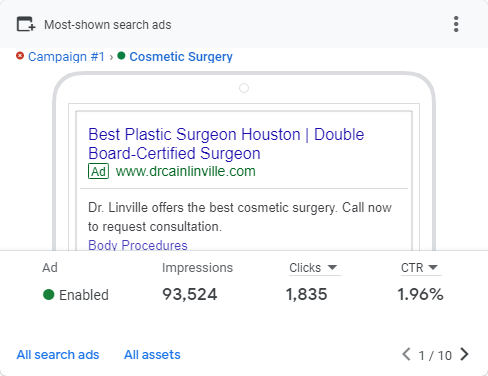488x376 pixels.
Task: Open All search ads link
Action: click(x=58, y=355)
